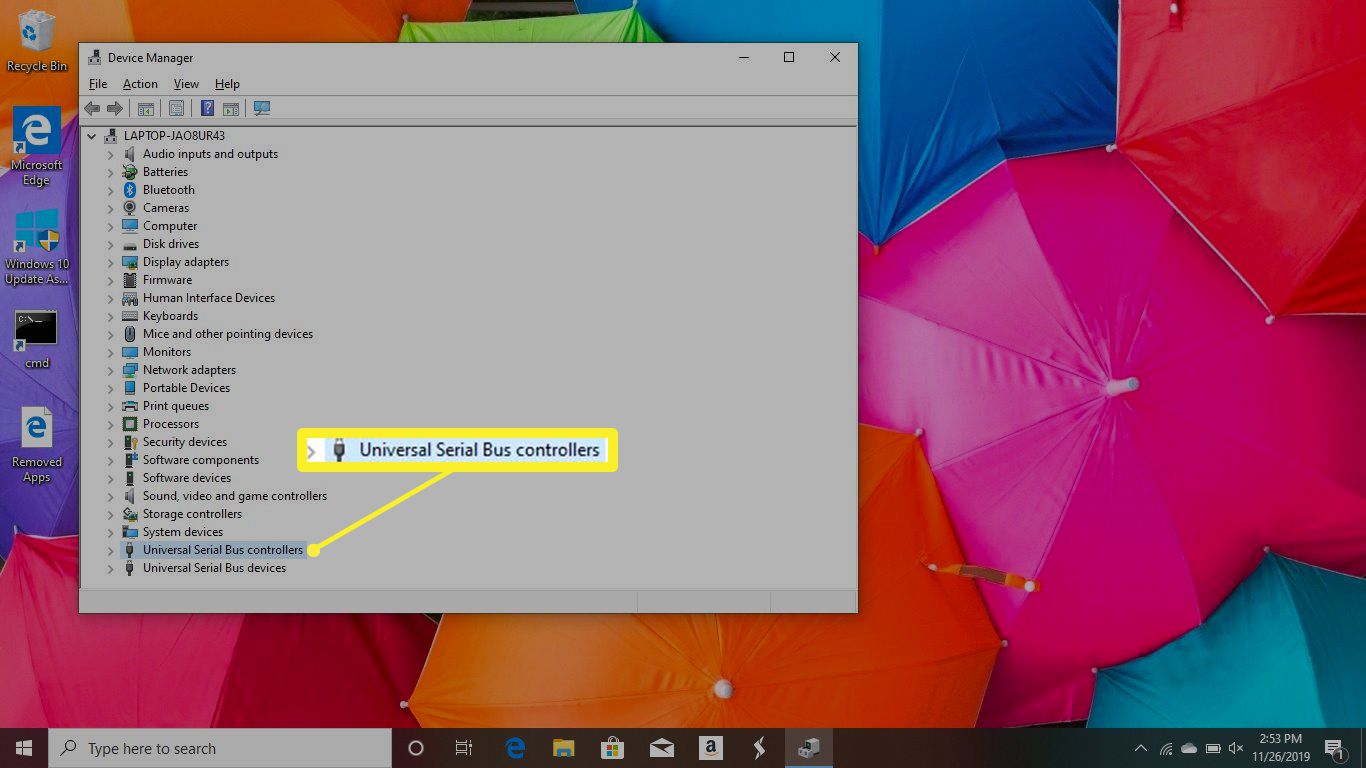This screenshot has height=768, width=1366.
Task: Click the Type here to search box
Action: pos(220,748)
